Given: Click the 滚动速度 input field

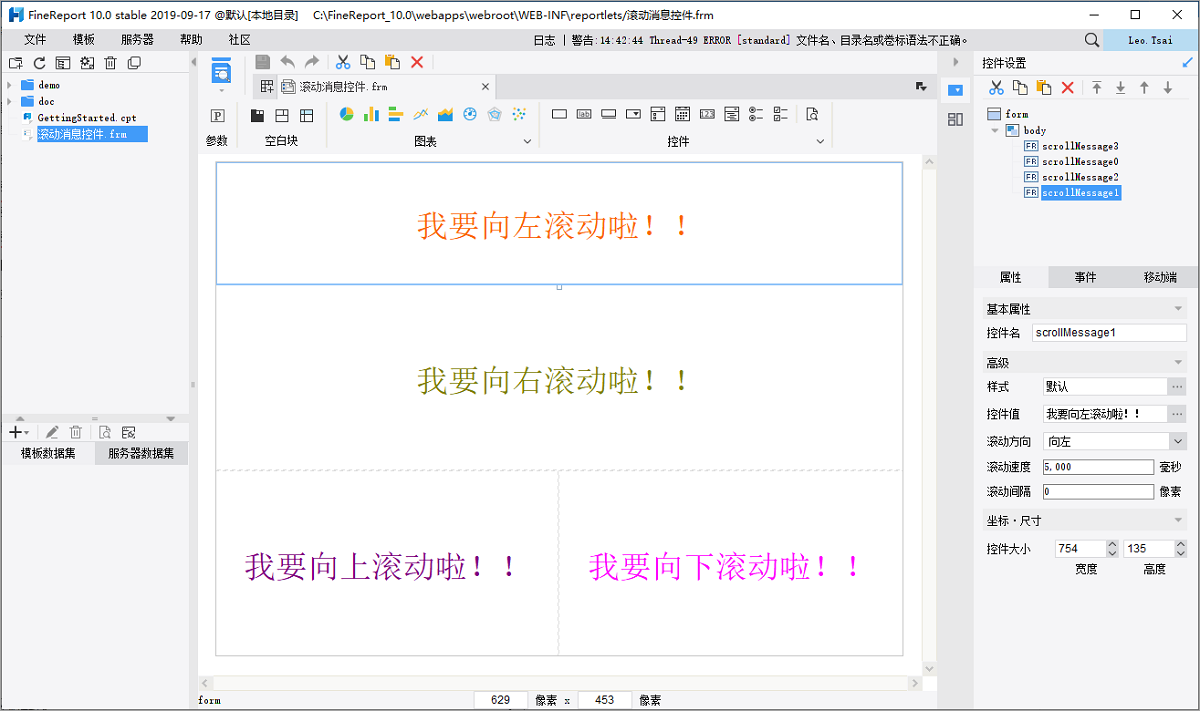Looking at the screenshot, I should click(1097, 467).
